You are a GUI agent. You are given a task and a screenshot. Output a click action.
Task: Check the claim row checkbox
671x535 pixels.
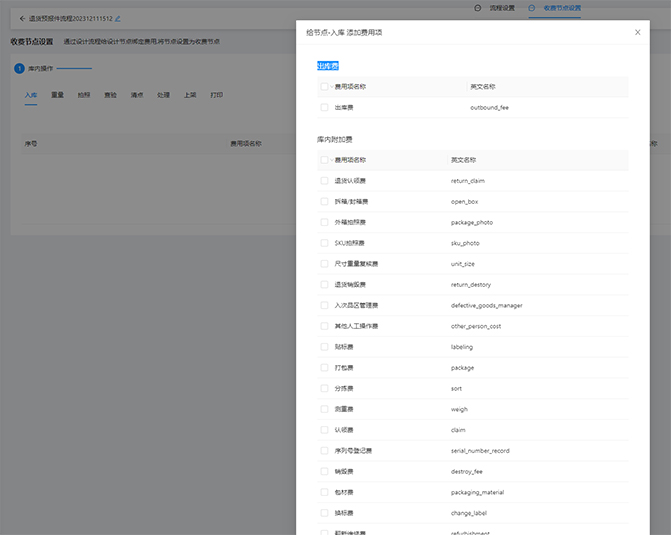pyautogui.click(x=324, y=430)
